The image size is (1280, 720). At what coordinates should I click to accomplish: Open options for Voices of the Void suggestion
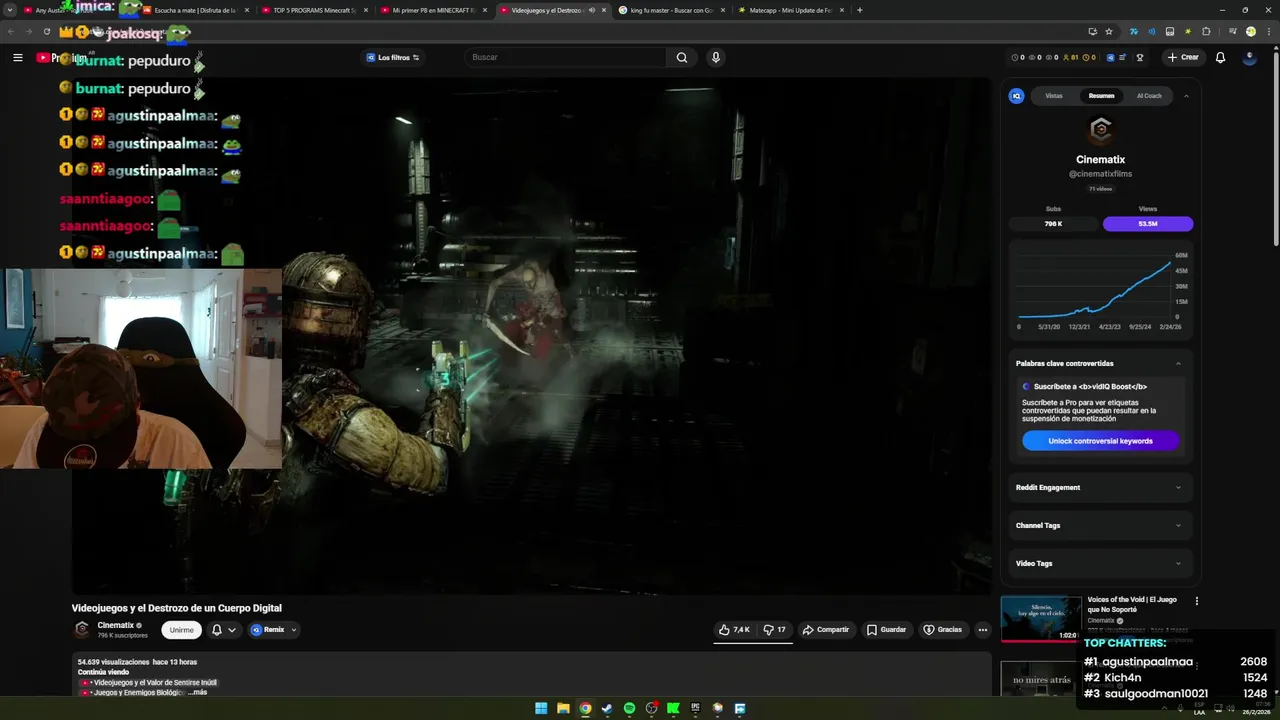(x=1196, y=601)
